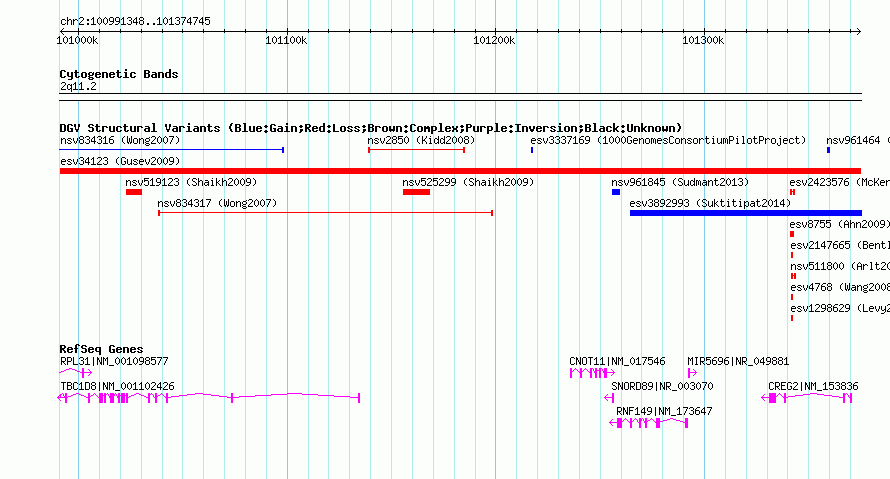This screenshot has height=479, width=890.
Task: Select the red esv2423576 marker
Action: point(792,192)
